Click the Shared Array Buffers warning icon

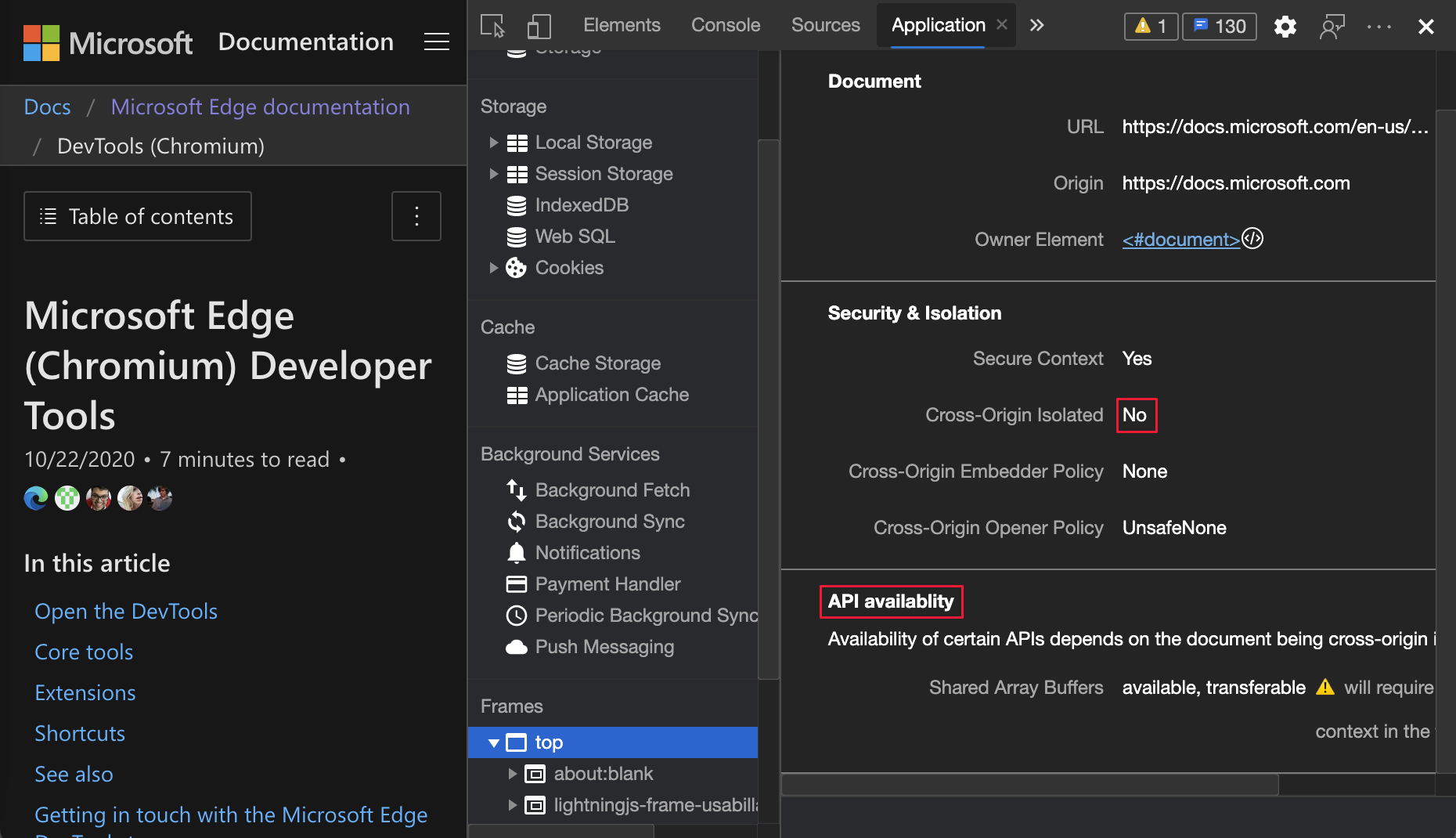(x=1324, y=687)
